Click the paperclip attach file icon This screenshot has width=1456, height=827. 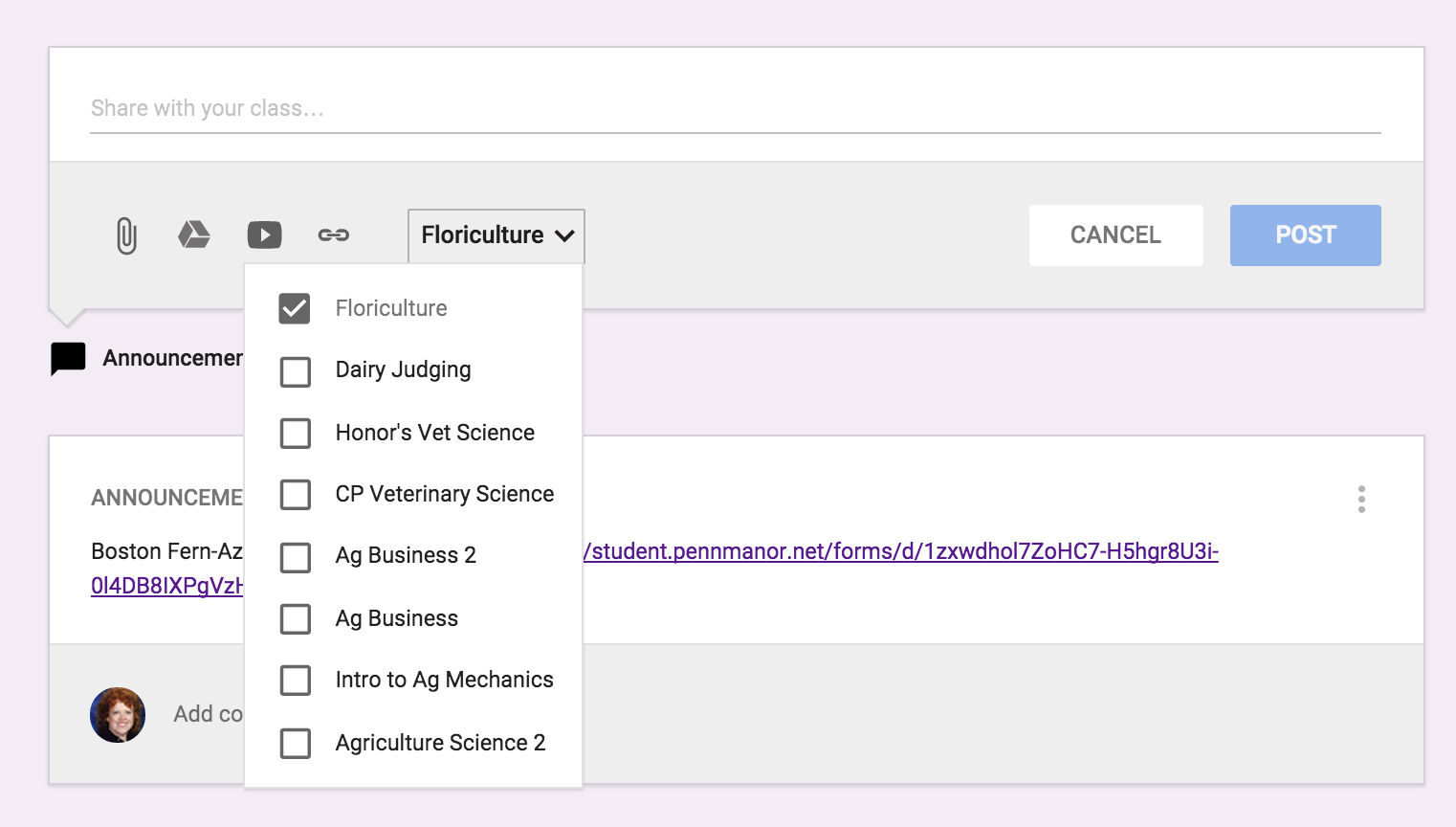(x=126, y=235)
